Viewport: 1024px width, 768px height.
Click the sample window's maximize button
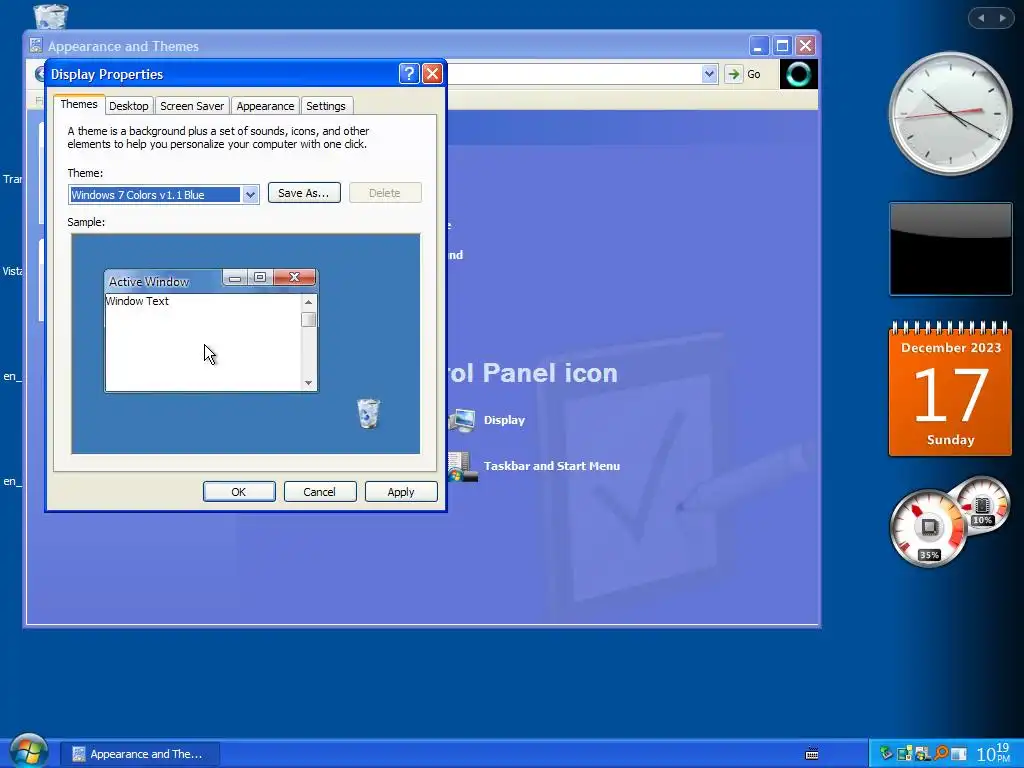(x=260, y=277)
